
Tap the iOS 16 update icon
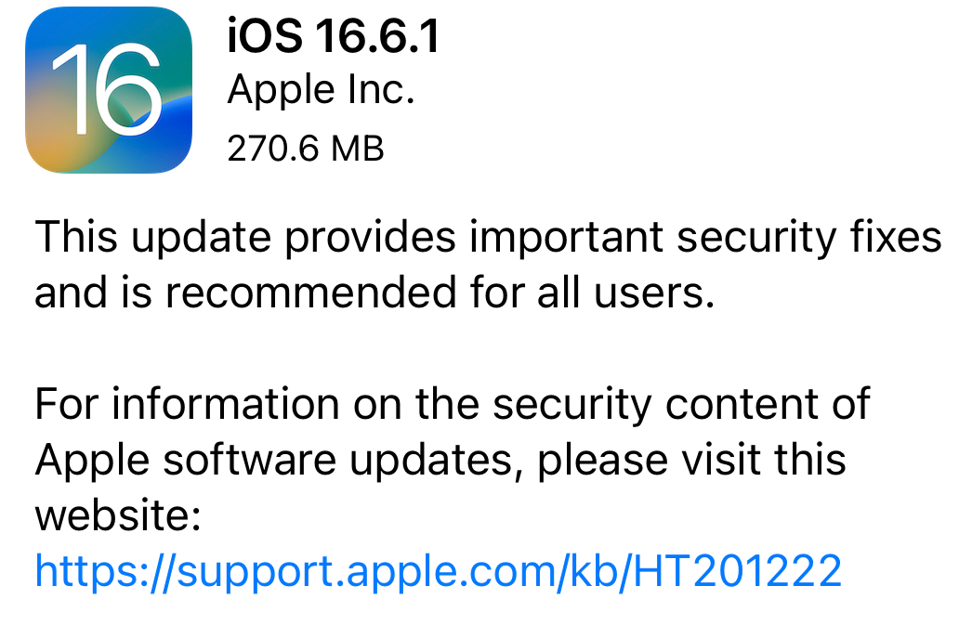tap(109, 90)
